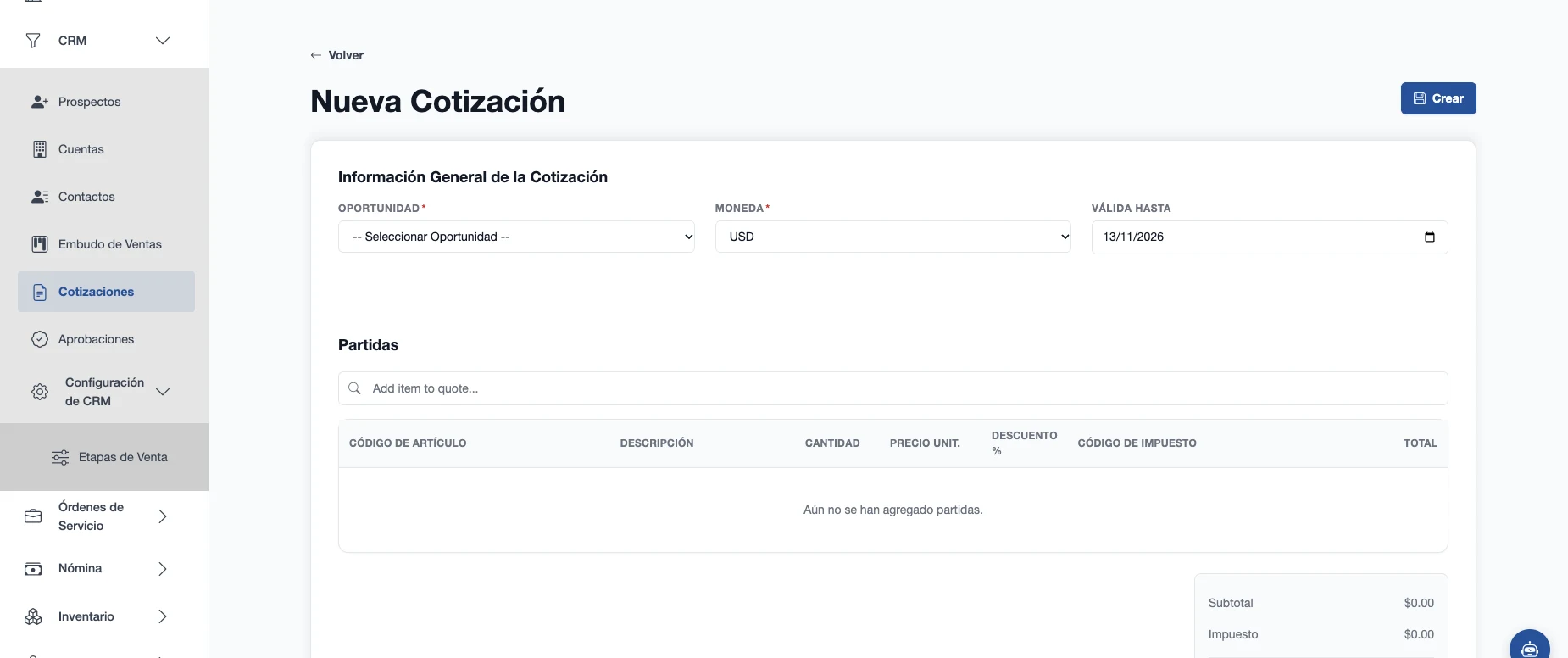Go to Prospectos in the sidebar
This screenshot has width=1568, height=658.
(106, 102)
